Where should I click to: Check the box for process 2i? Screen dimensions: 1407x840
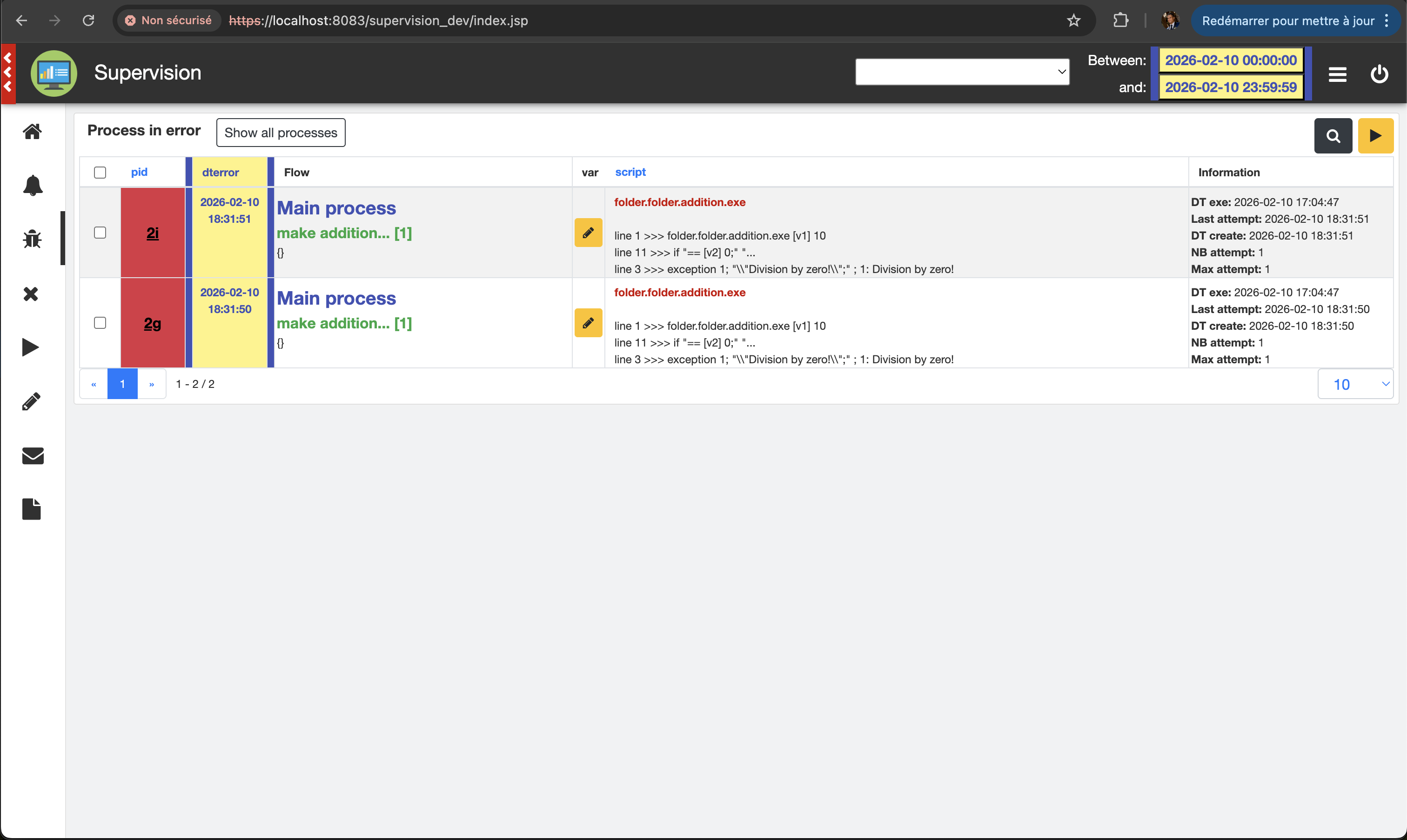tap(100, 233)
